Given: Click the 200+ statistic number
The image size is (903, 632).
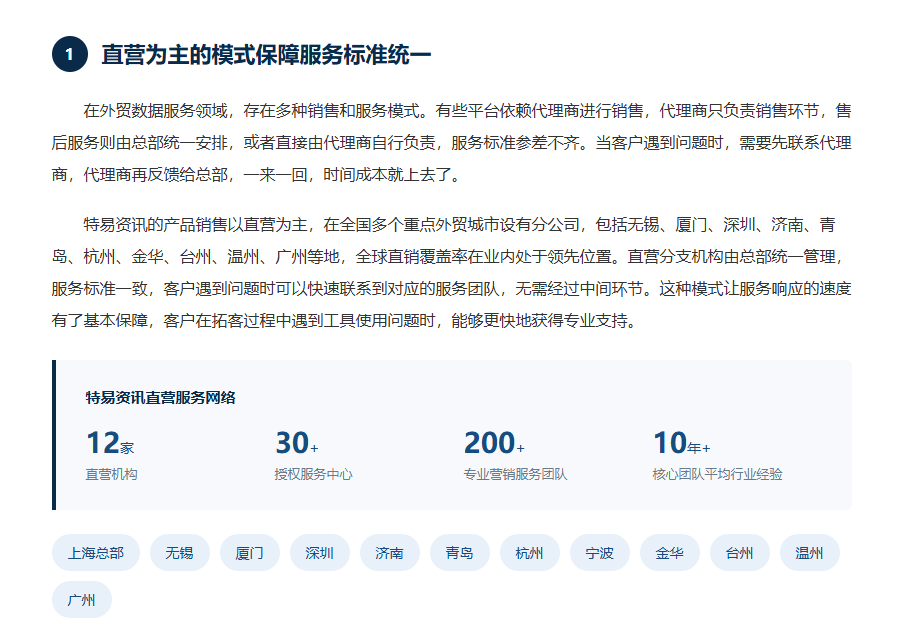Looking at the screenshot, I should pos(494,442).
